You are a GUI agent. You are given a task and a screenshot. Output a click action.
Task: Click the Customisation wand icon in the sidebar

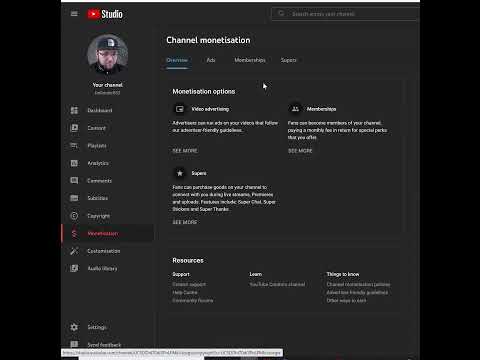[x=74, y=251]
